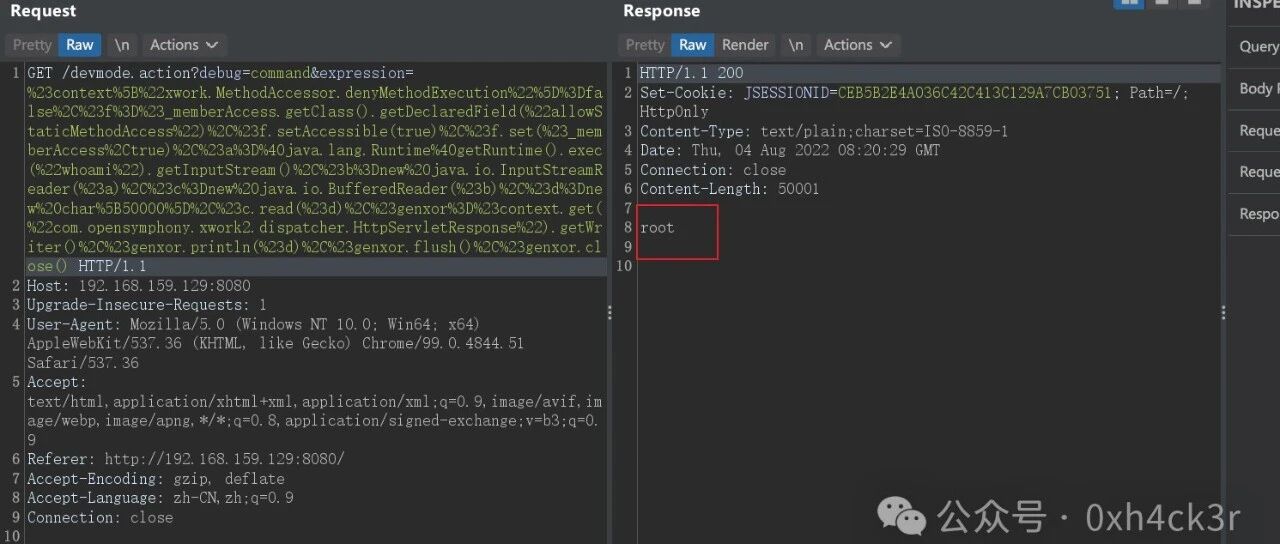Click the Request panel heading

pos(43,11)
